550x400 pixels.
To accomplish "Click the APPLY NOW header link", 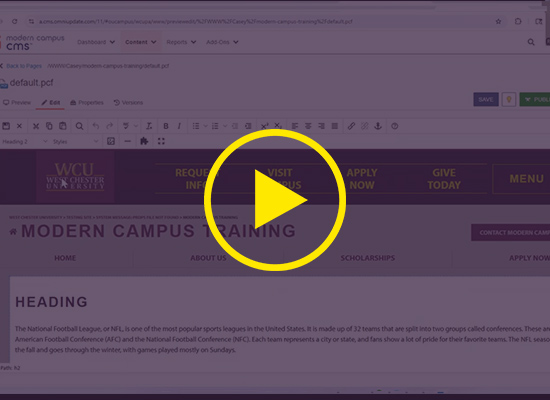I will pos(362,179).
